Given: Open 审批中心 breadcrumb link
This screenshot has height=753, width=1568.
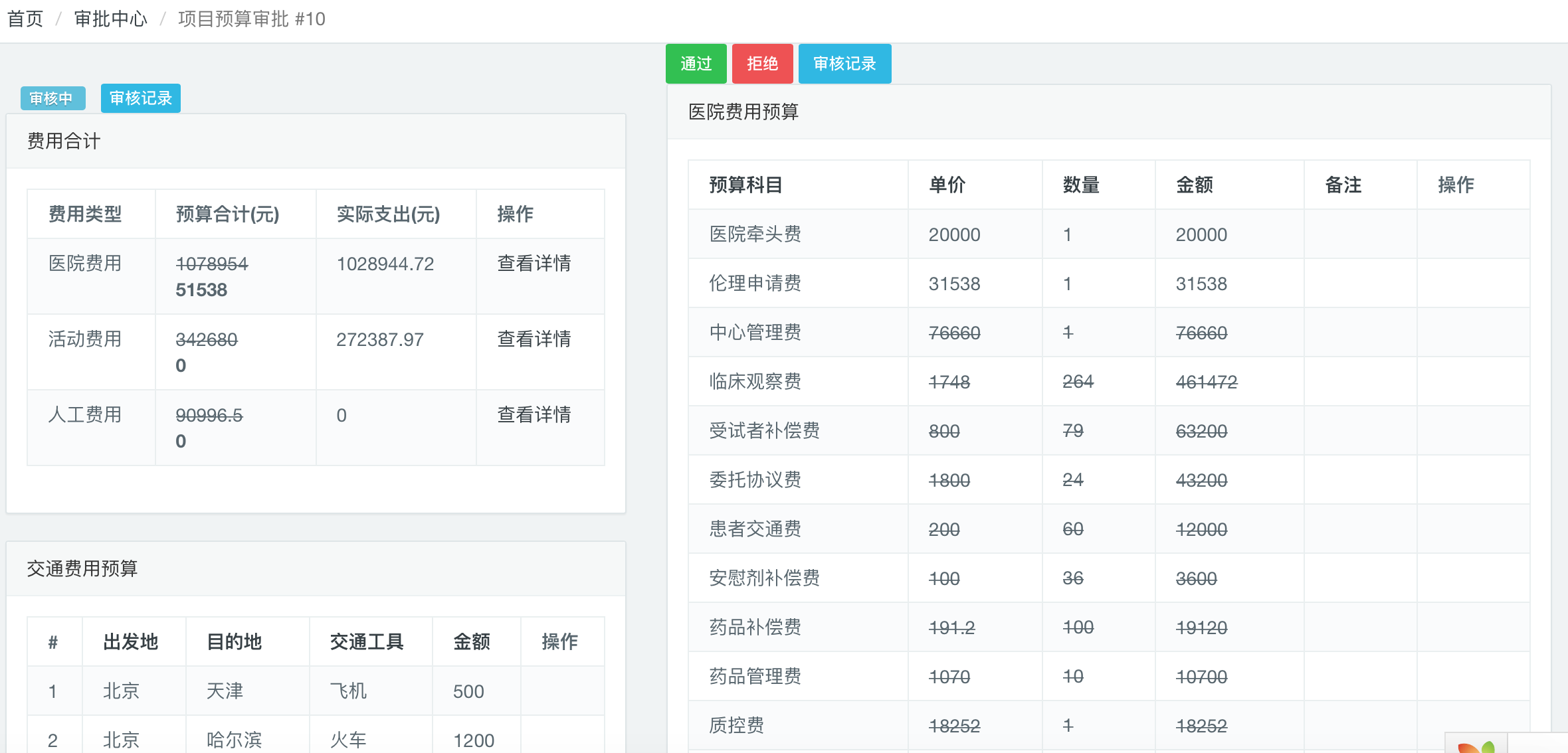Looking at the screenshot, I should (x=110, y=19).
